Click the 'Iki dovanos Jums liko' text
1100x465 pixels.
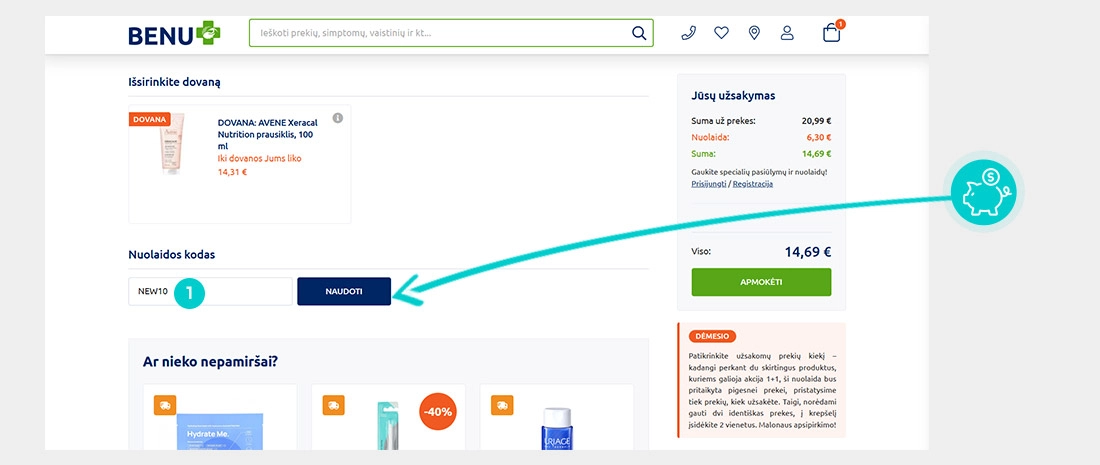[x=260, y=159]
